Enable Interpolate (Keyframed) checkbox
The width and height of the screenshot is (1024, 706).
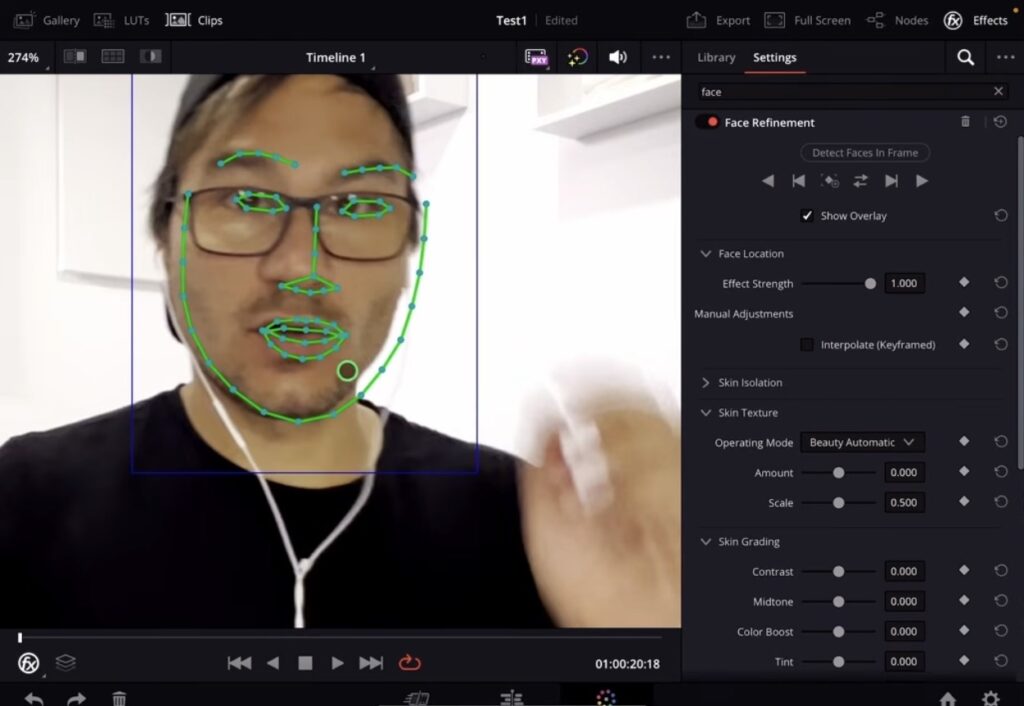807,345
